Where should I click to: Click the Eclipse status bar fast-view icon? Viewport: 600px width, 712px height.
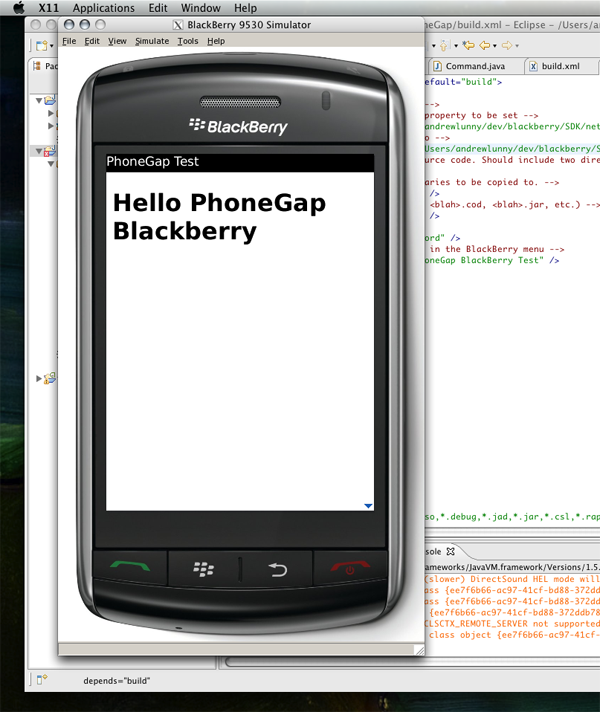pyautogui.click(x=41, y=680)
